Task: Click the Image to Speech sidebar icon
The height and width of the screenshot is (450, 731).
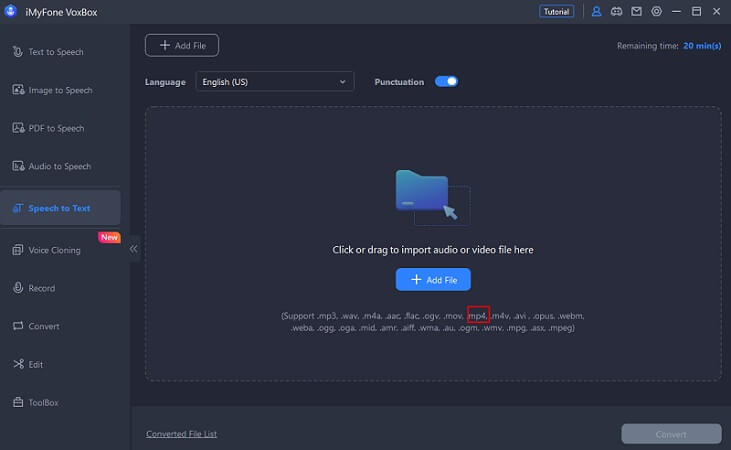Action: click(x=18, y=90)
